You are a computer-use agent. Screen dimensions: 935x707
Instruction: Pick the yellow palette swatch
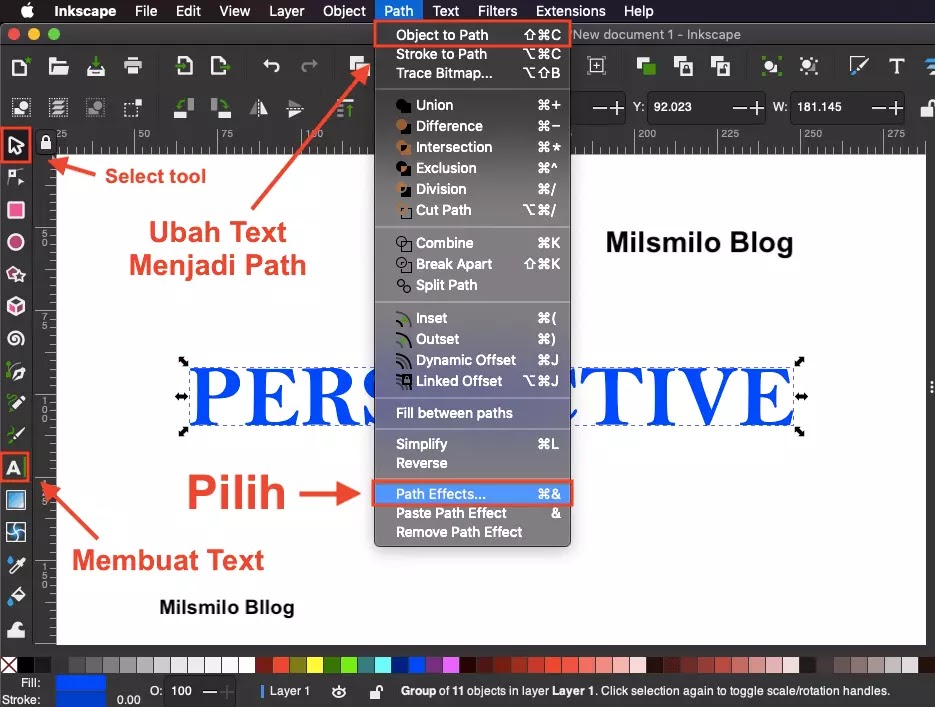314,664
